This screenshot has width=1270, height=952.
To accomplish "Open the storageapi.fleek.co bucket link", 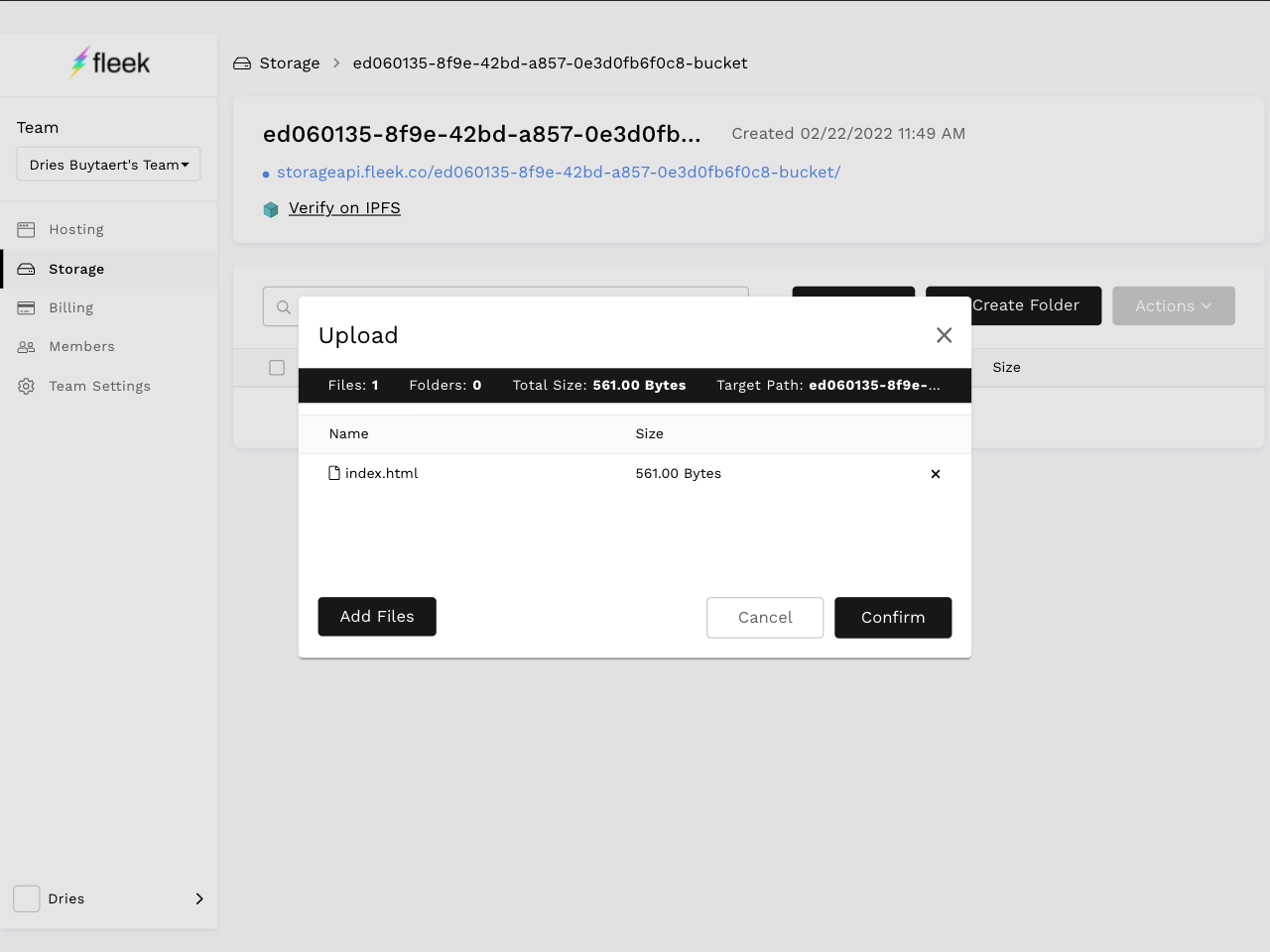I will (559, 172).
